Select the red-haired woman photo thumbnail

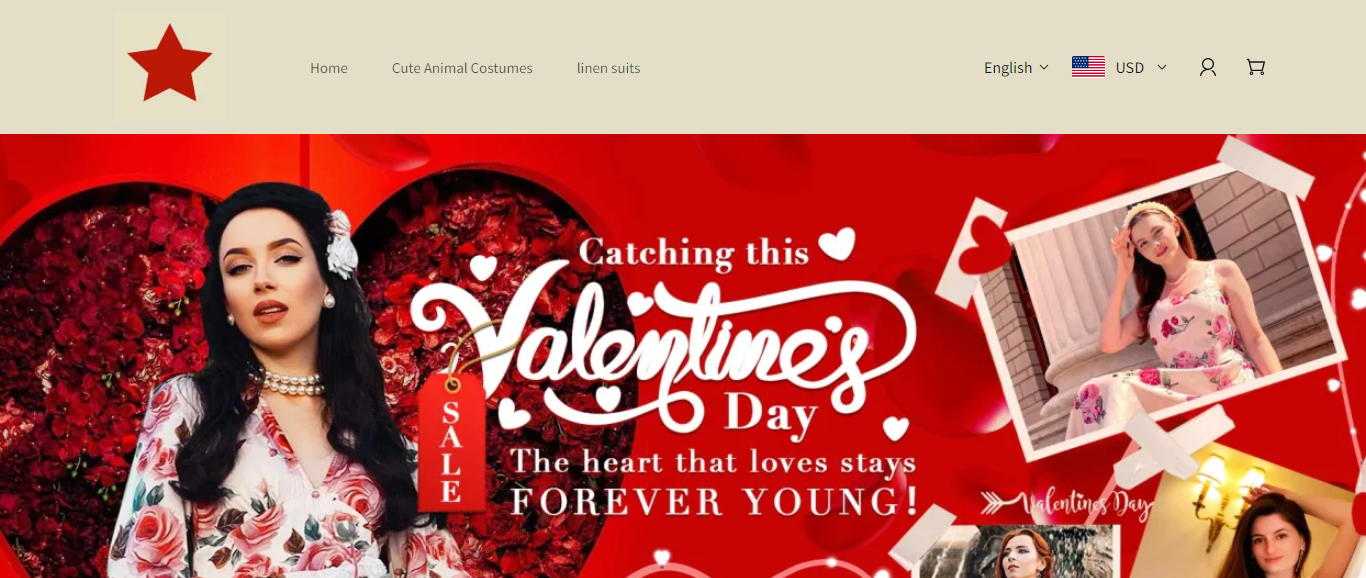[1015, 552]
